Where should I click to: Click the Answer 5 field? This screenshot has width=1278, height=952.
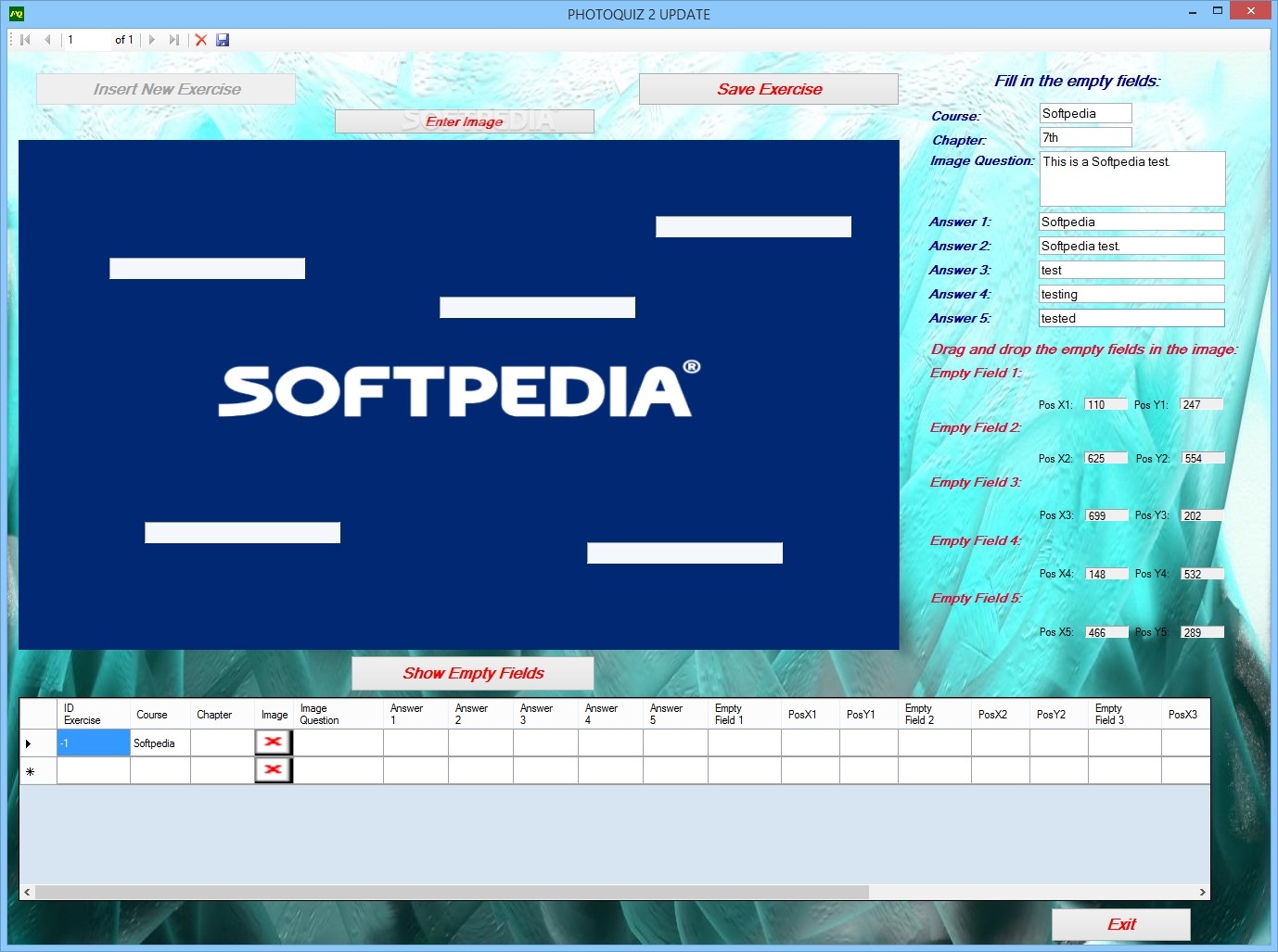1131,318
